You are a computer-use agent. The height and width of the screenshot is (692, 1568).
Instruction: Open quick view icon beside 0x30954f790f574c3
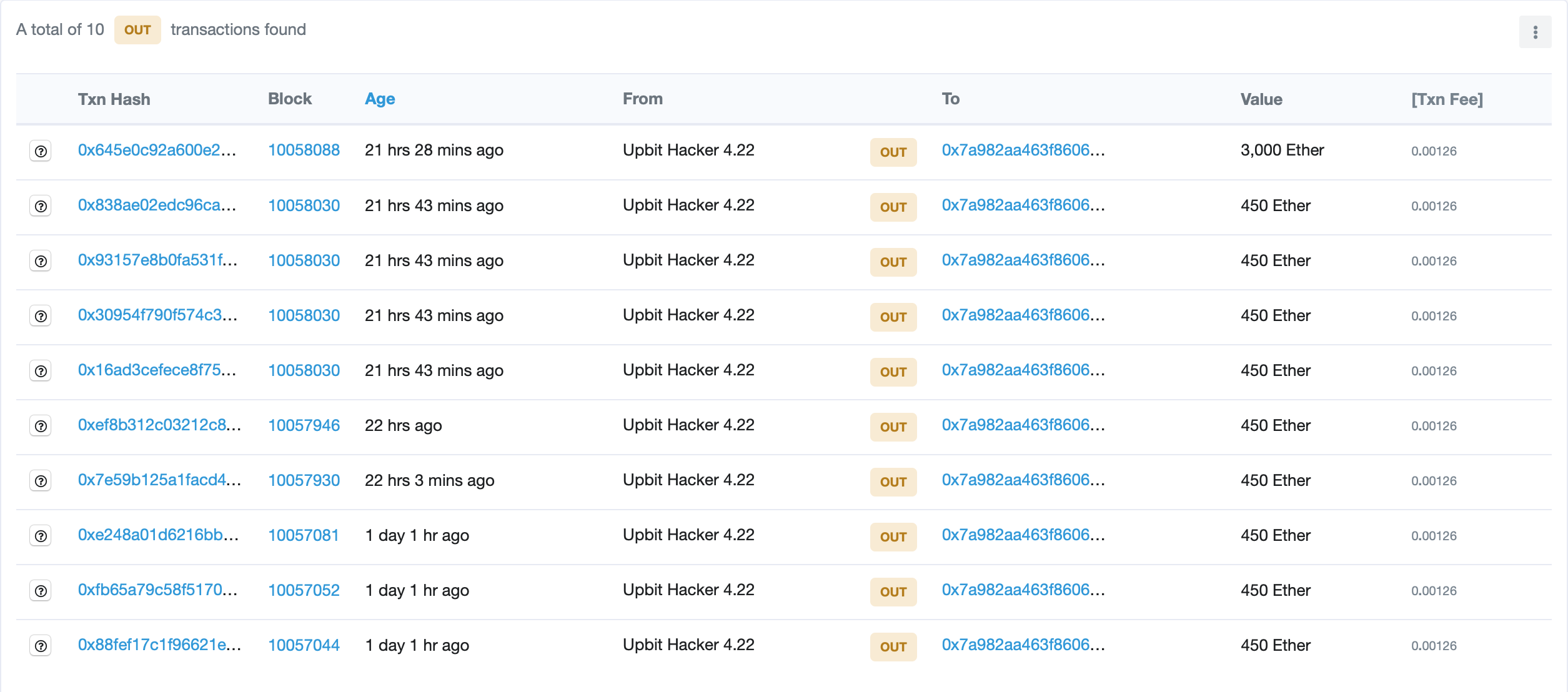point(41,316)
